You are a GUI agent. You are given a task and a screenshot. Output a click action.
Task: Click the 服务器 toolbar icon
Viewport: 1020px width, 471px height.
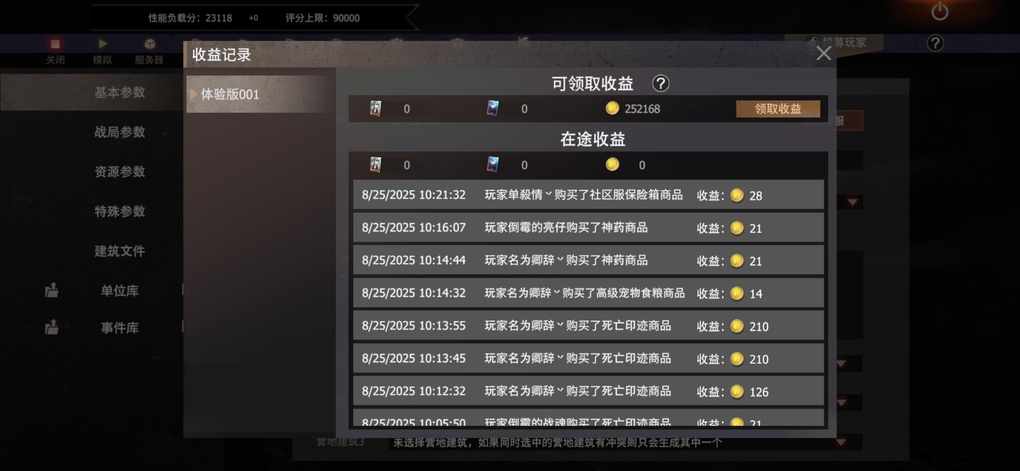[x=150, y=44]
